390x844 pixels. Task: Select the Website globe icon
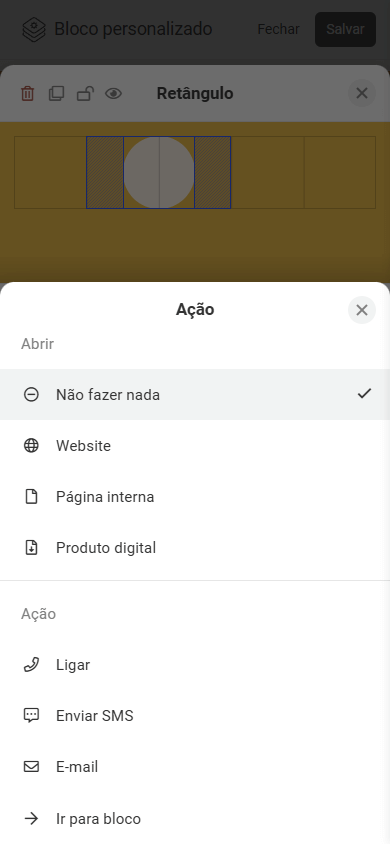pos(31,446)
